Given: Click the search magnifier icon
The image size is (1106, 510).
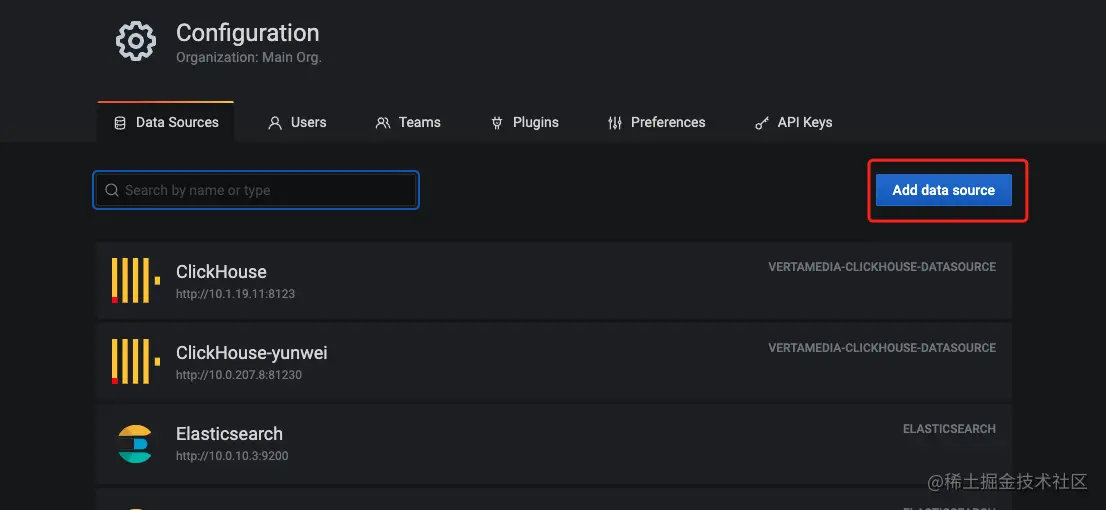Looking at the screenshot, I should pos(111,190).
